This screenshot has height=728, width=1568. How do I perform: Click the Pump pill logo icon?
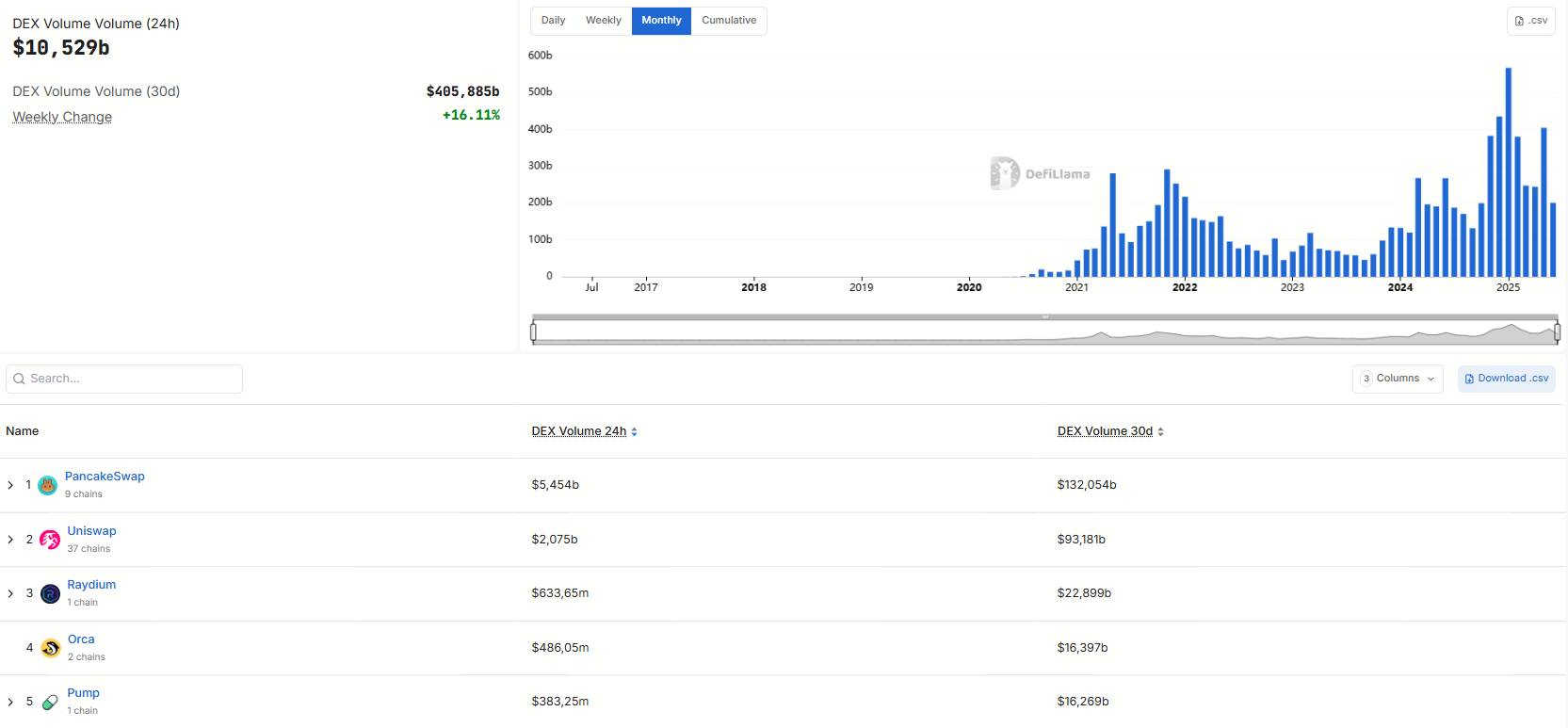point(50,703)
